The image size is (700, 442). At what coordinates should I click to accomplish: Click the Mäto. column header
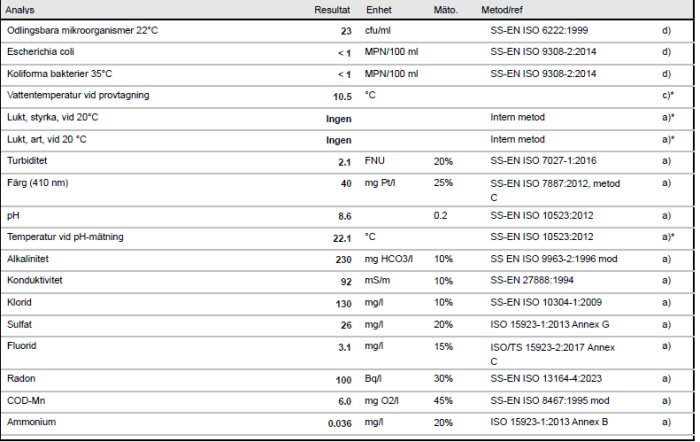point(445,10)
